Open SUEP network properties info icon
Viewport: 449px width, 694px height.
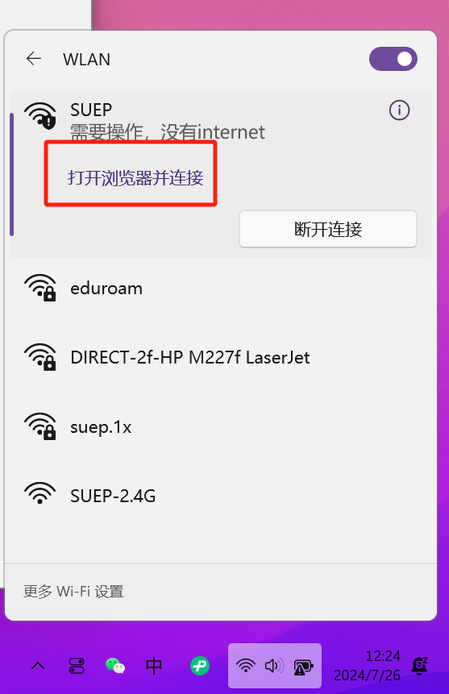click(x=399, y=110)
